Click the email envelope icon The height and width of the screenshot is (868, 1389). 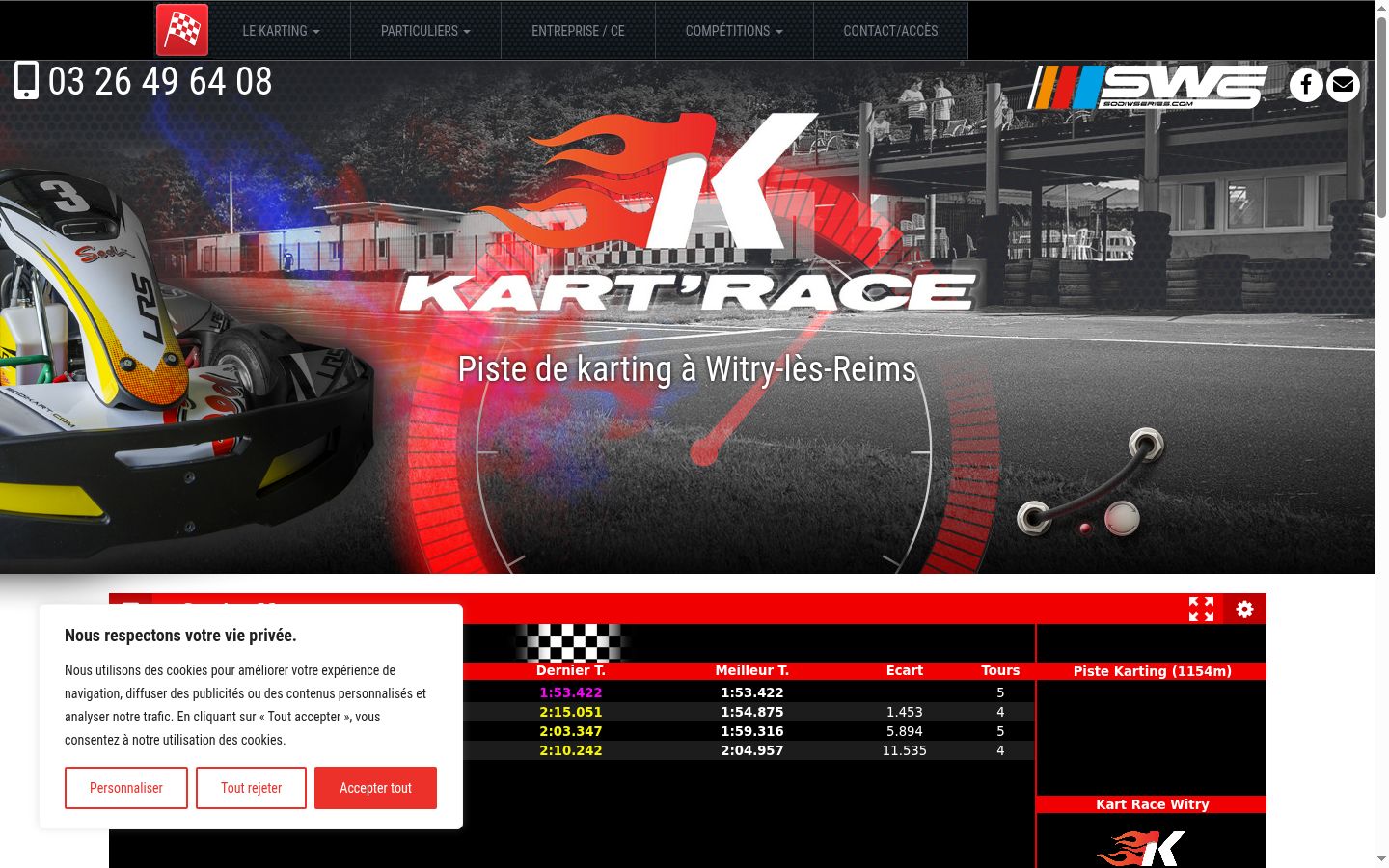coord(1343,85)
